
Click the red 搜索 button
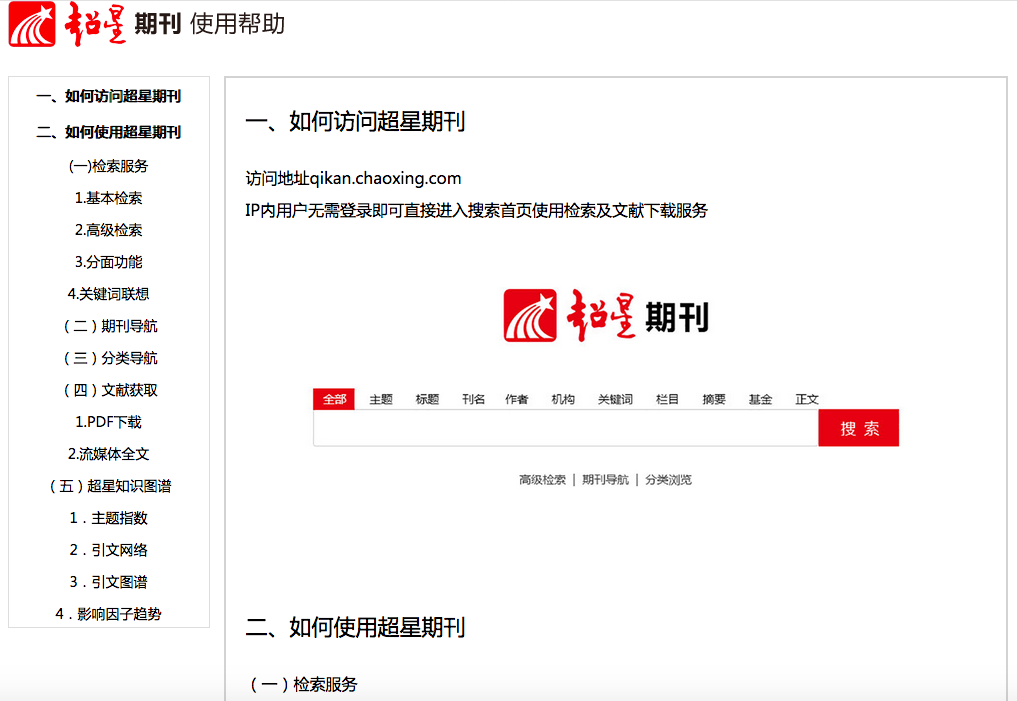859,428
